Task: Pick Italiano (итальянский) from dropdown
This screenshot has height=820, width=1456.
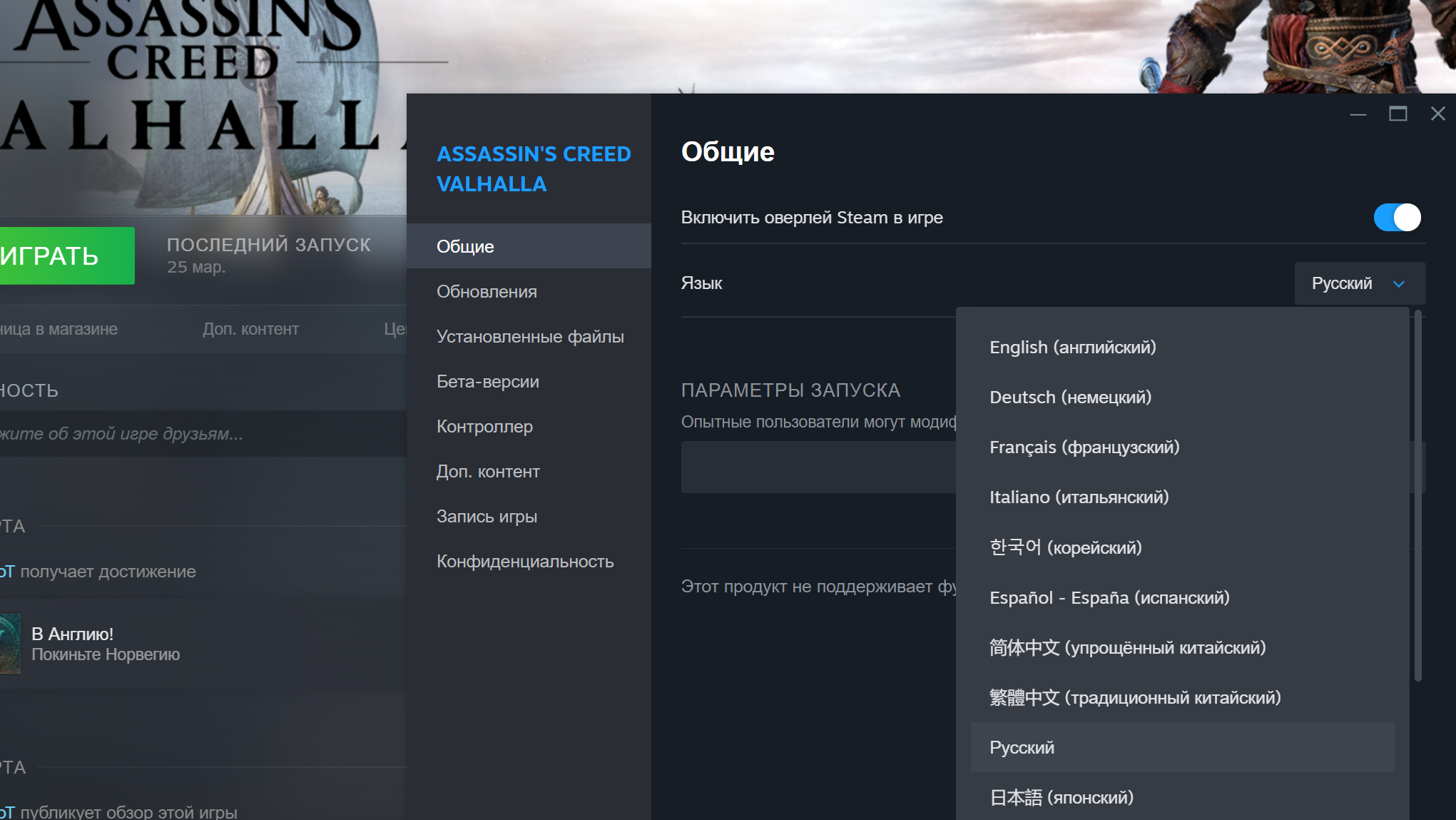Action: tap(1079, 497)
